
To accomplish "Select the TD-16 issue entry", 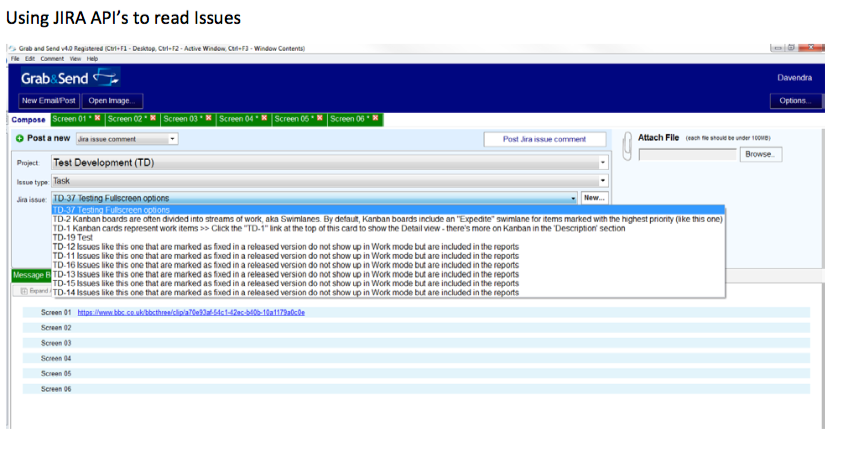I will [388, 265].
